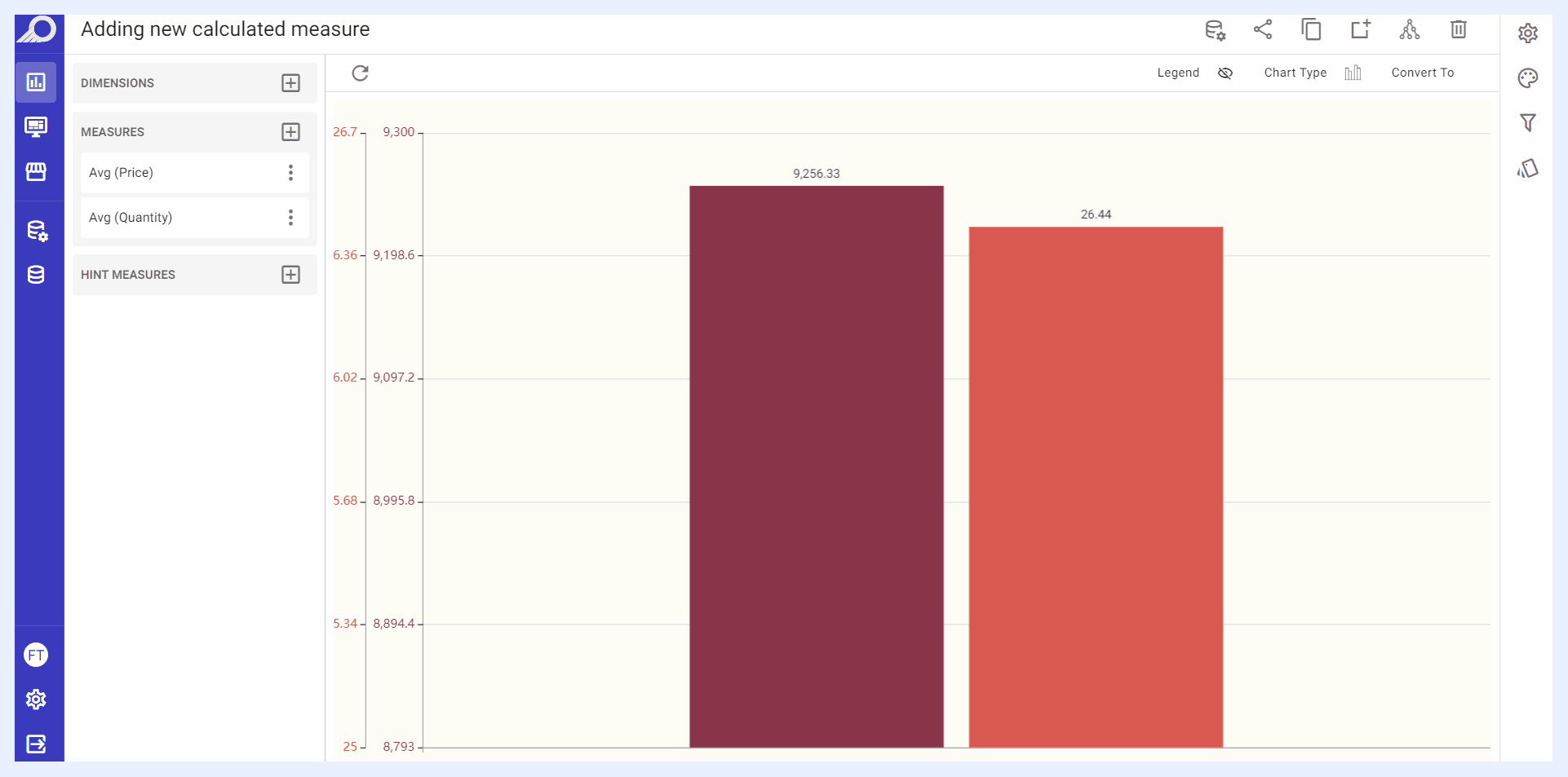Duplicate the chart using copy icon
The image size is (1568, 777).
[x=1312, y=30]
